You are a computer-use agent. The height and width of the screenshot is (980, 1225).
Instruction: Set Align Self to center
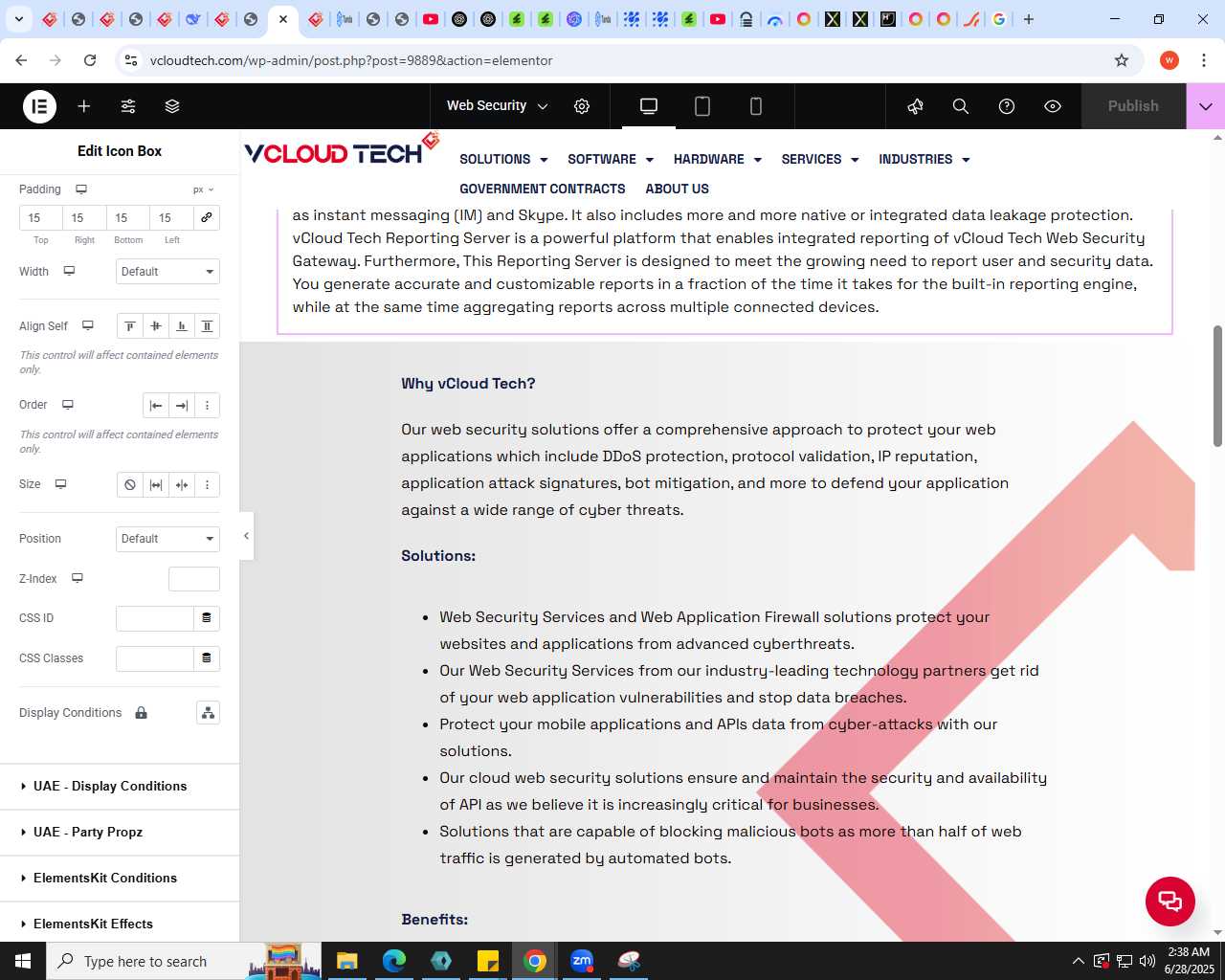pyautogui.click(x=156, y=326)
